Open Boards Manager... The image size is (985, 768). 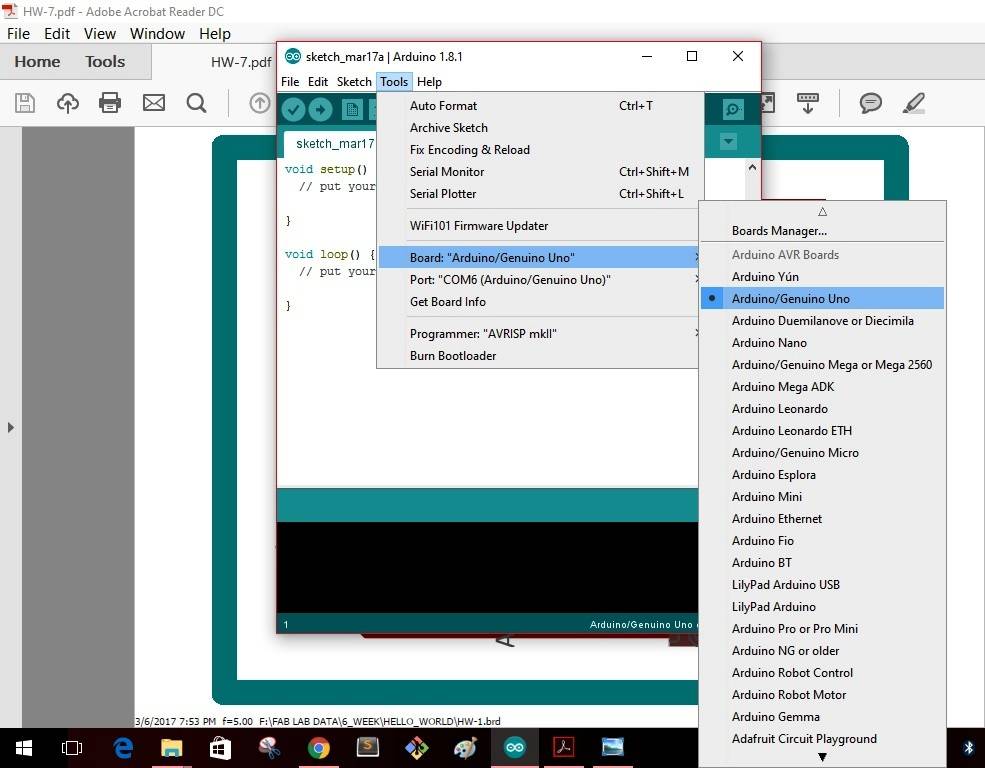point(822,230)
